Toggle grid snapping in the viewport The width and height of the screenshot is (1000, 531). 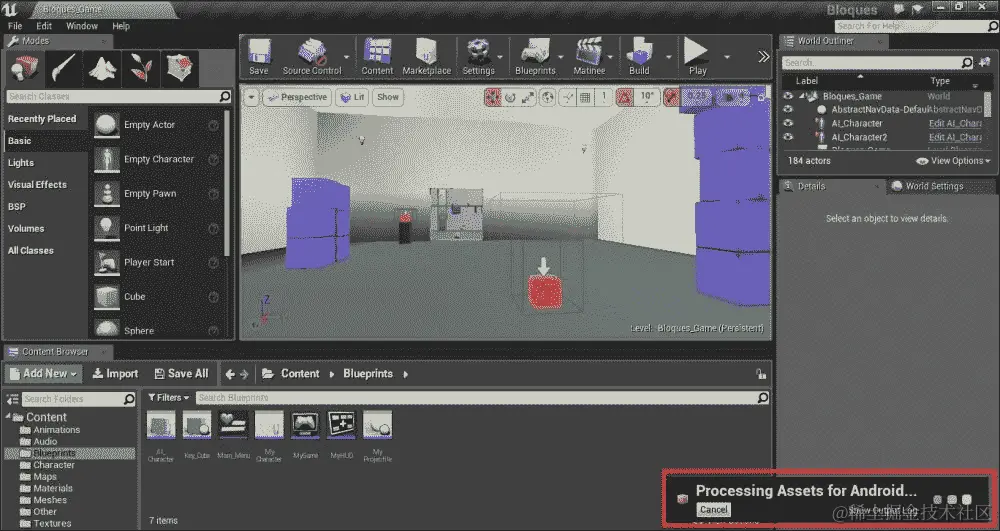[585, 98]
